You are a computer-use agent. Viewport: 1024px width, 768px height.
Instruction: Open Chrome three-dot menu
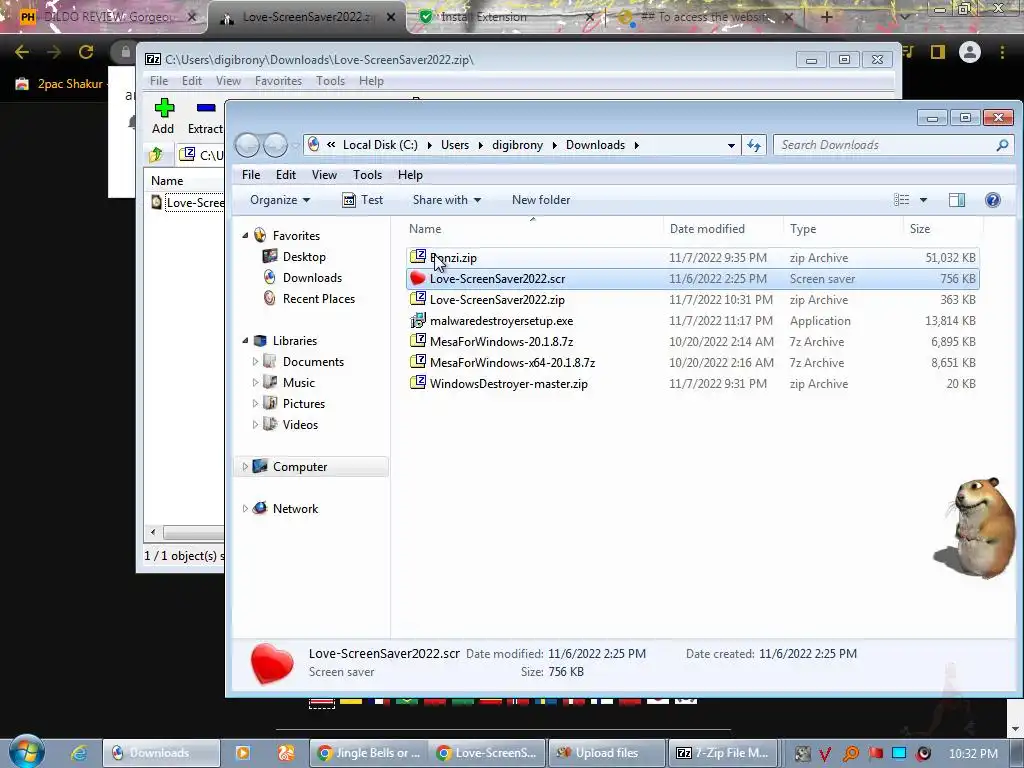[x=1002, y=52]
